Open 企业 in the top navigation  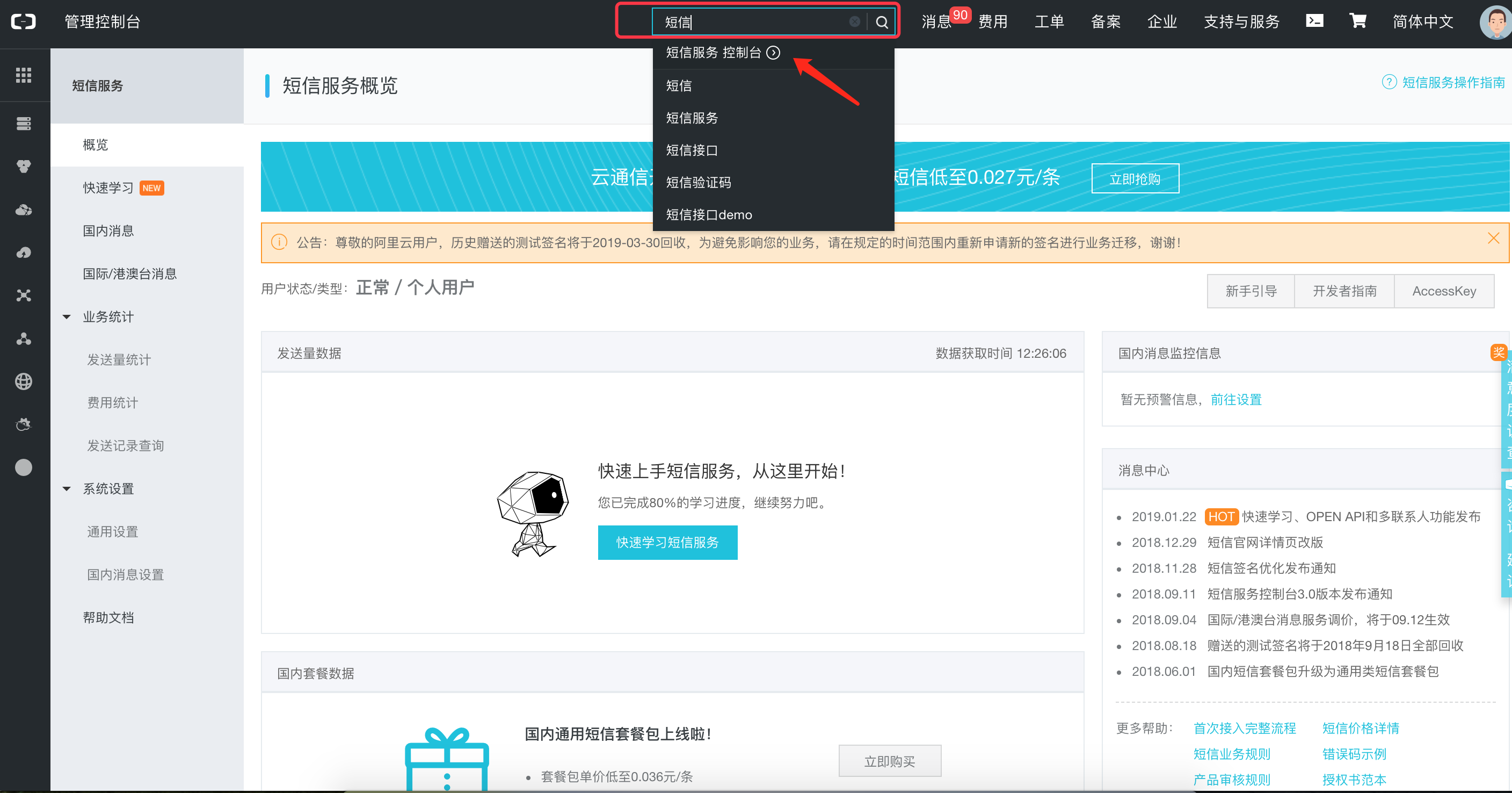tap(1162, 21)
